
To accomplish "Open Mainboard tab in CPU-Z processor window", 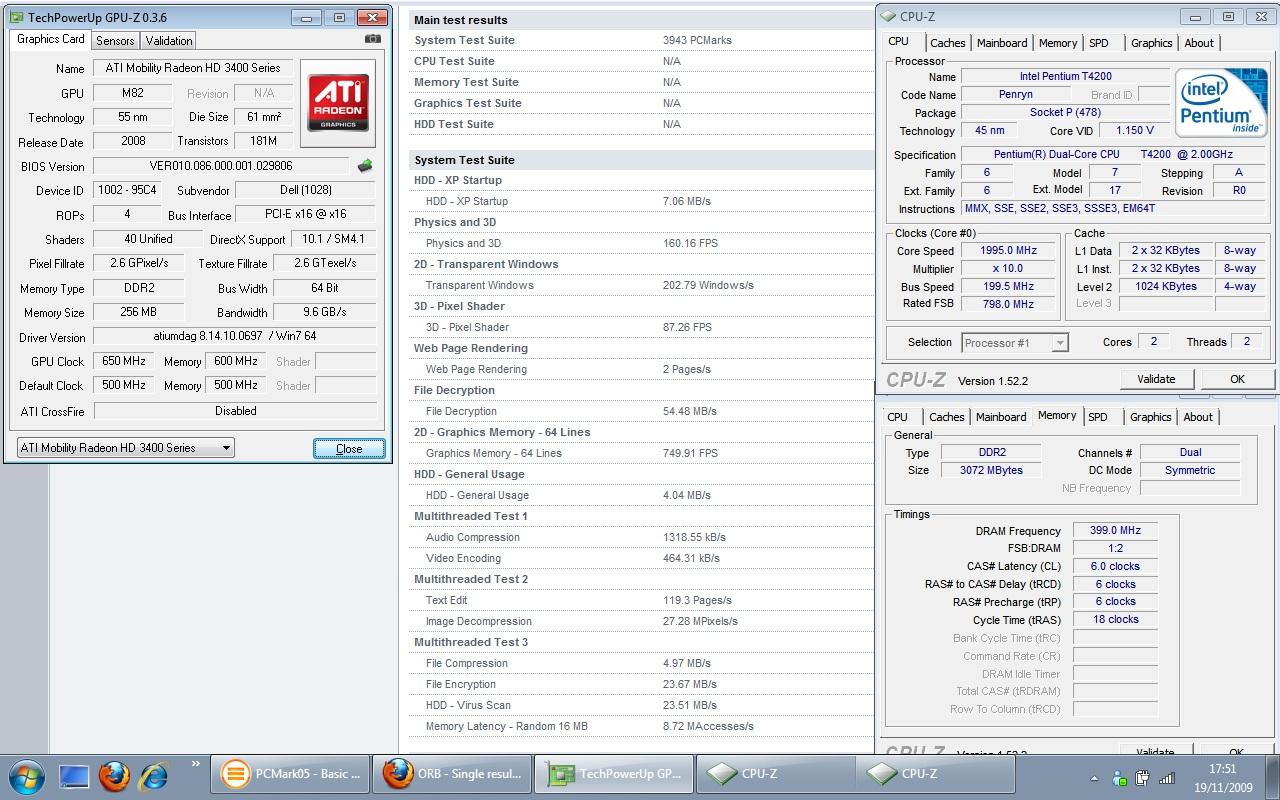I will point(1002,43).
